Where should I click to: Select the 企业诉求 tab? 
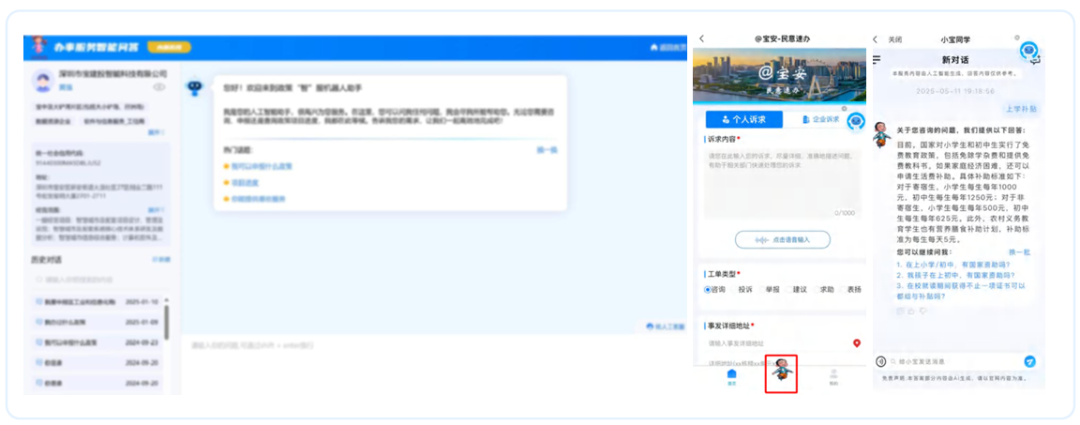(821, 119)
